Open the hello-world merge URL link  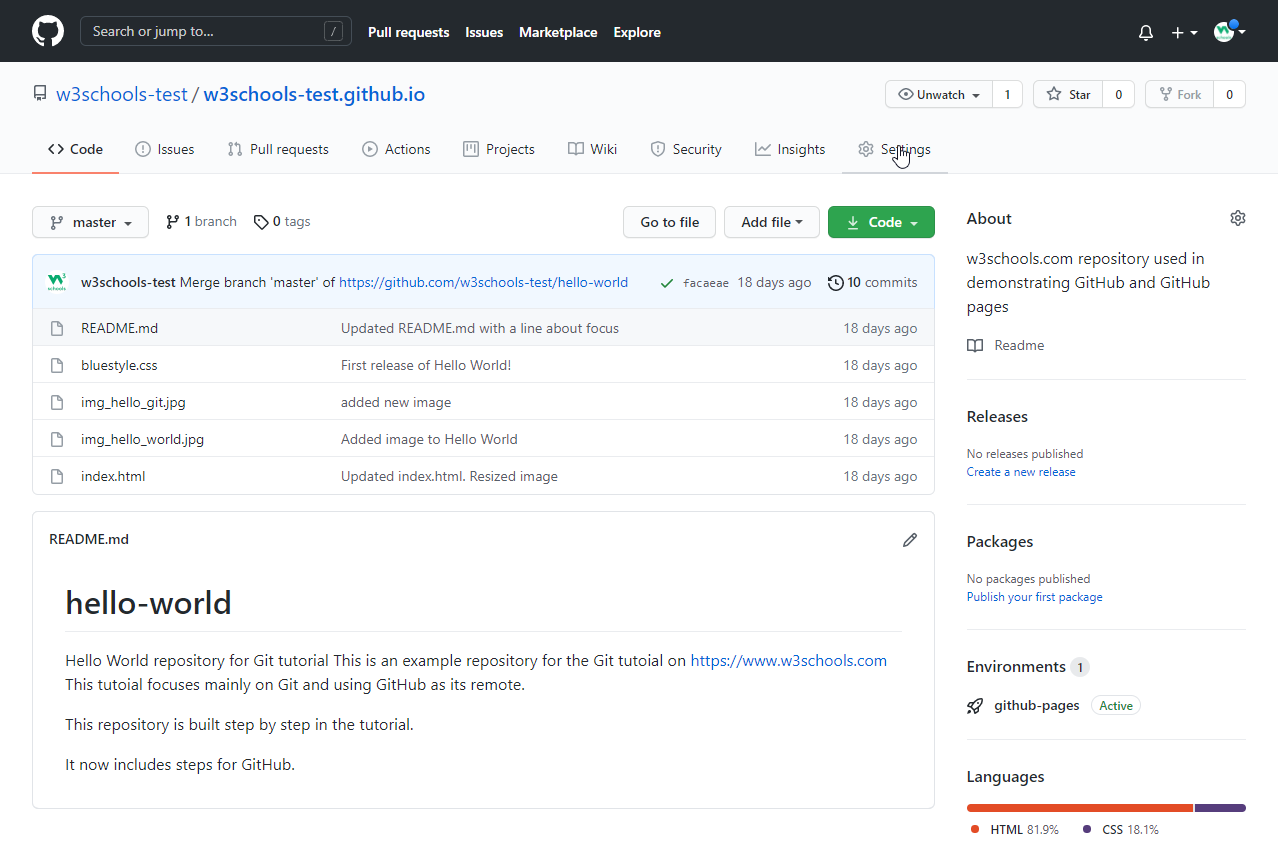tap(483, 282)
